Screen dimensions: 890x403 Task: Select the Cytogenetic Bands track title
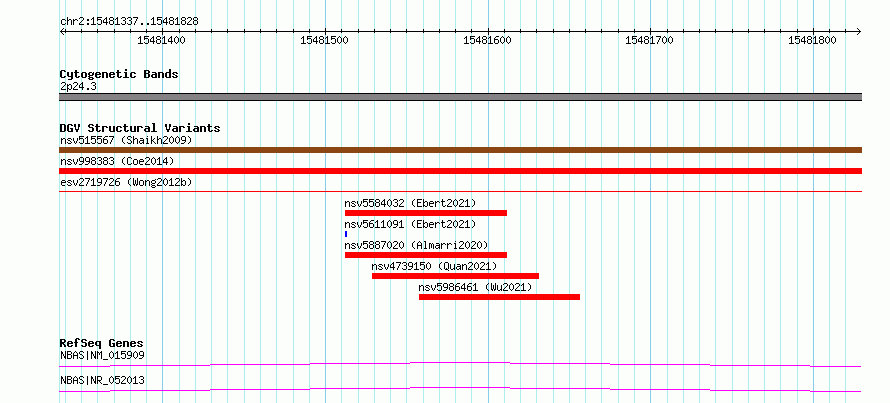click(119, 74)
